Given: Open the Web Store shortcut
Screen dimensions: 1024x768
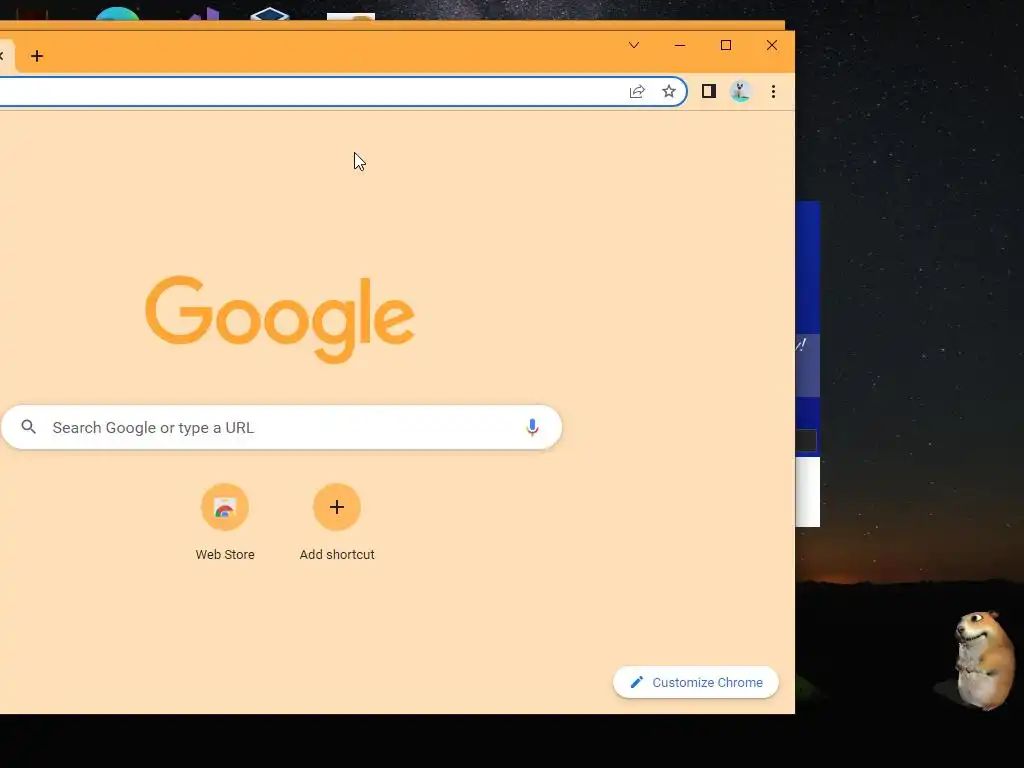Looking at the screenshot, I should 225,522.
